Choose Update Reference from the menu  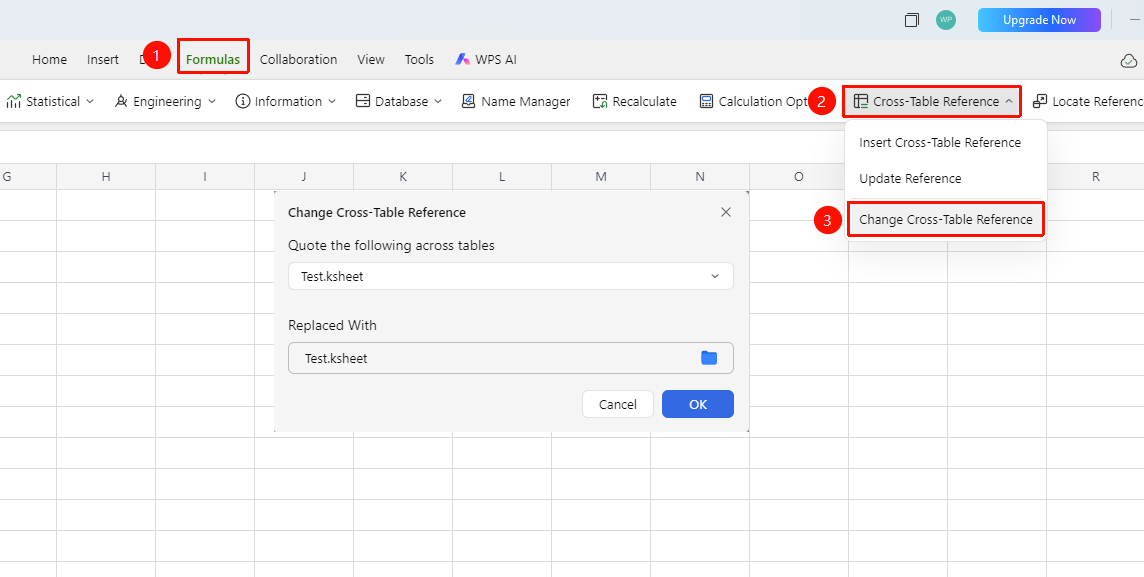click(x=910, y=179)
